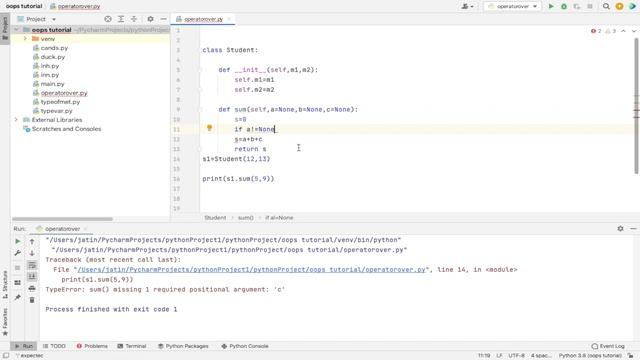Toggle the Structure tool window sidebar button
This screenshot has width=640, height=360.
5,284
